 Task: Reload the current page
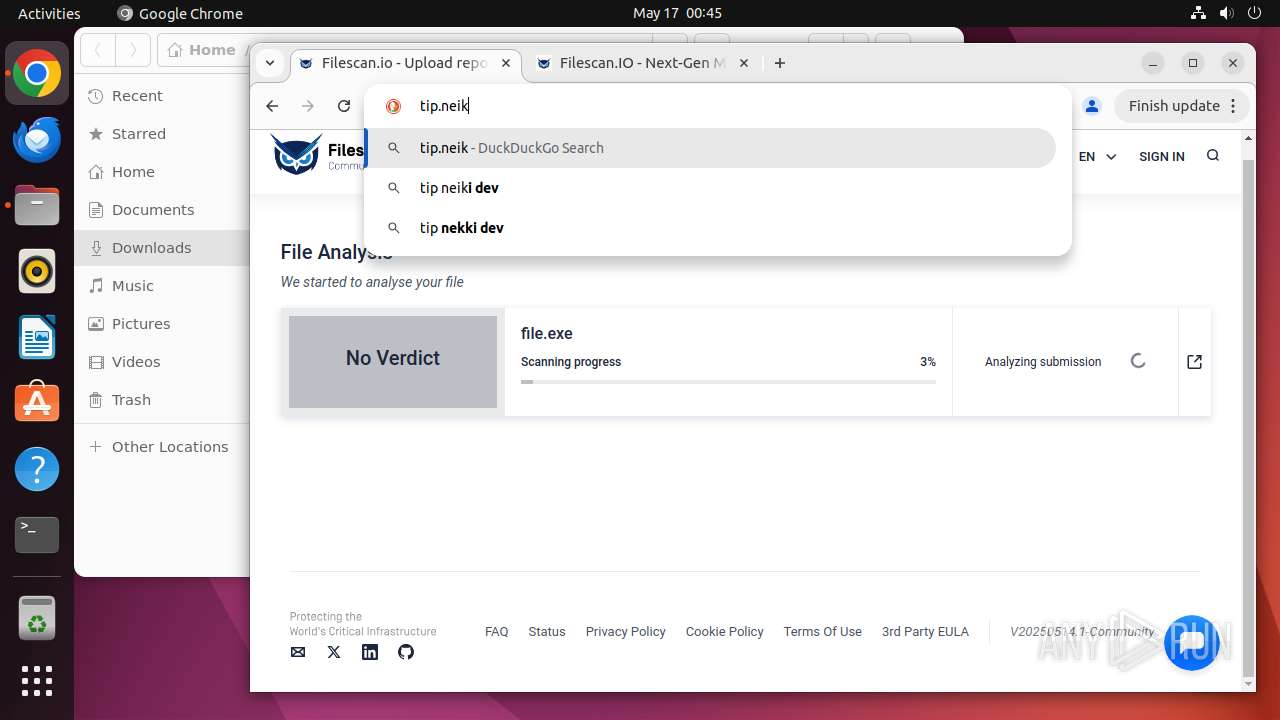coord(344,106)
